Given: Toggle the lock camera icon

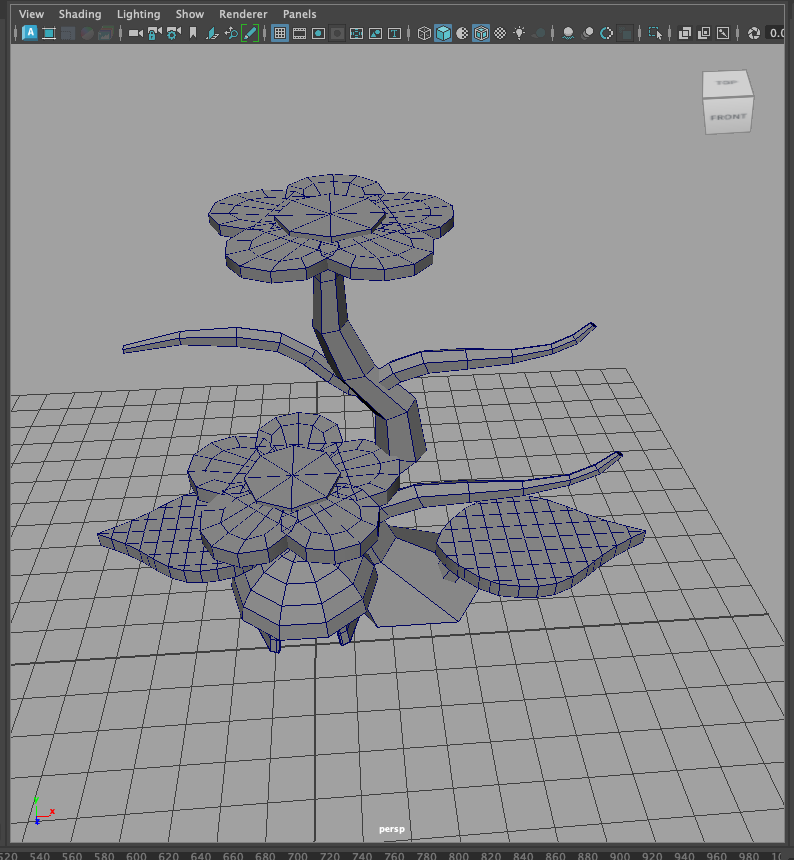Looking at the screenshot, I should (154, 33).
